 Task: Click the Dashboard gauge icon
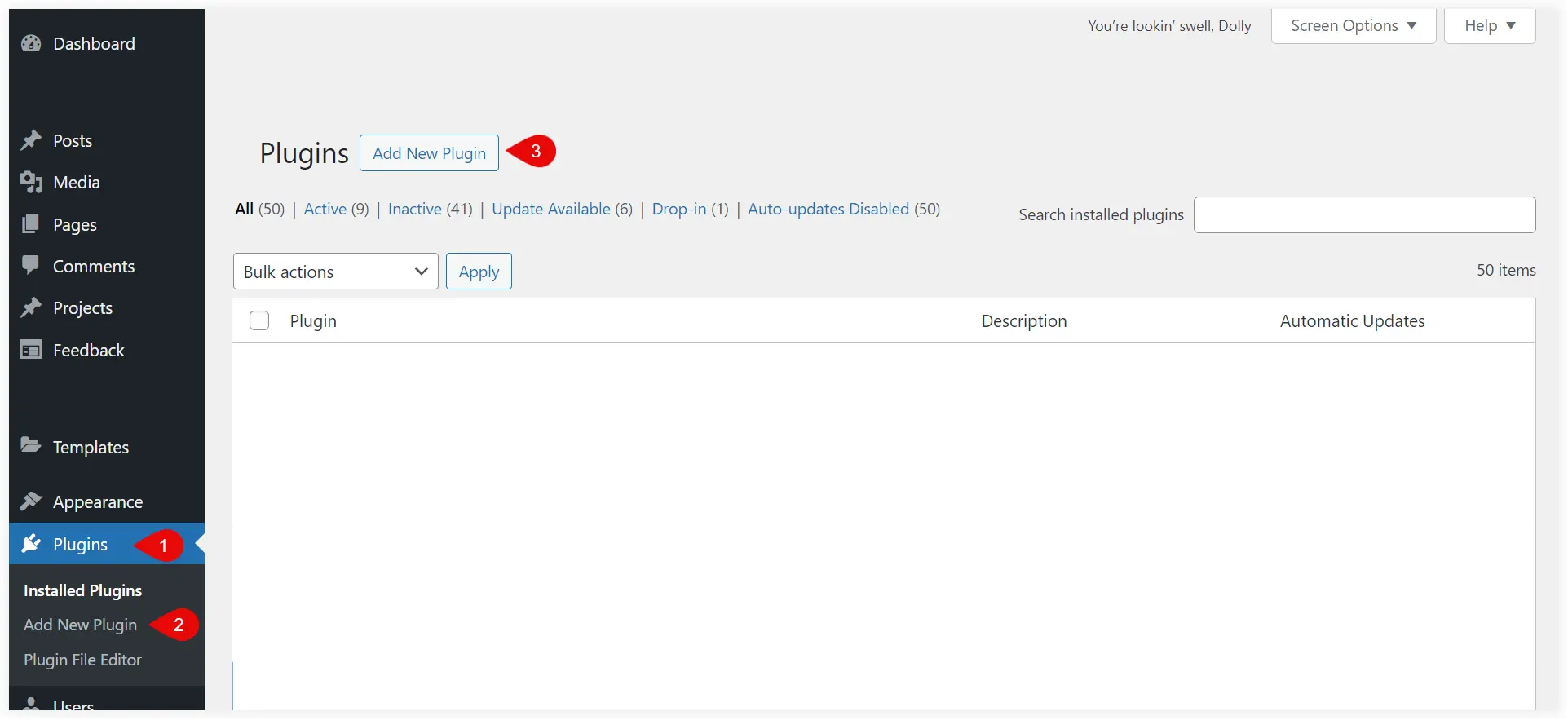tap(31, 43)
